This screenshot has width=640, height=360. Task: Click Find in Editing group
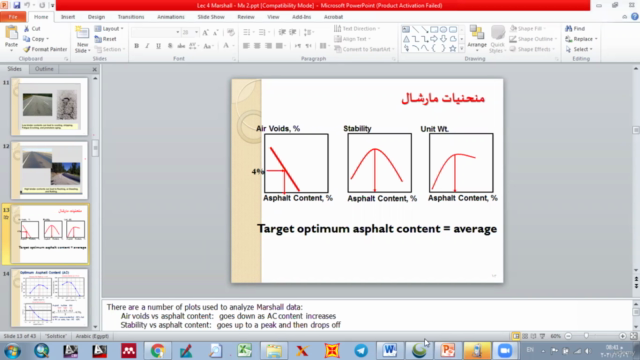(x=575, y=29)
